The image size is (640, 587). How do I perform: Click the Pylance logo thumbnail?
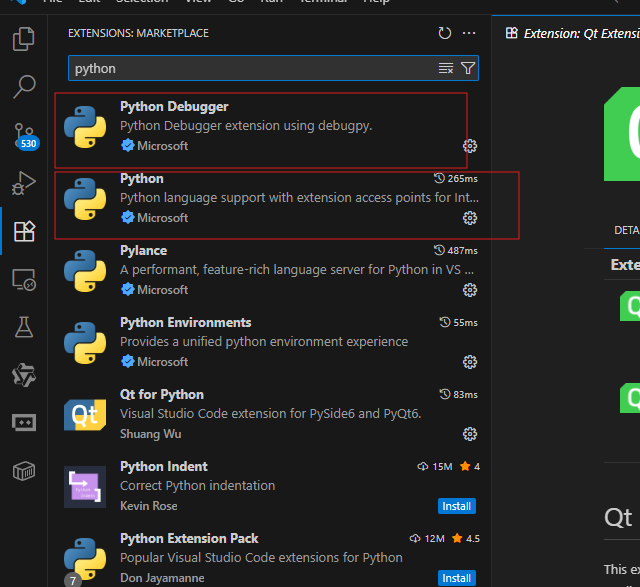coord(85,271)
